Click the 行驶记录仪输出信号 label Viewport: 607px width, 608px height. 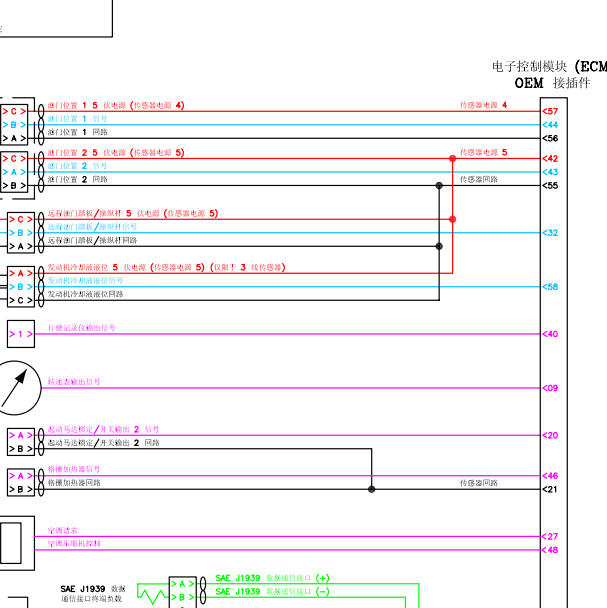81,328
